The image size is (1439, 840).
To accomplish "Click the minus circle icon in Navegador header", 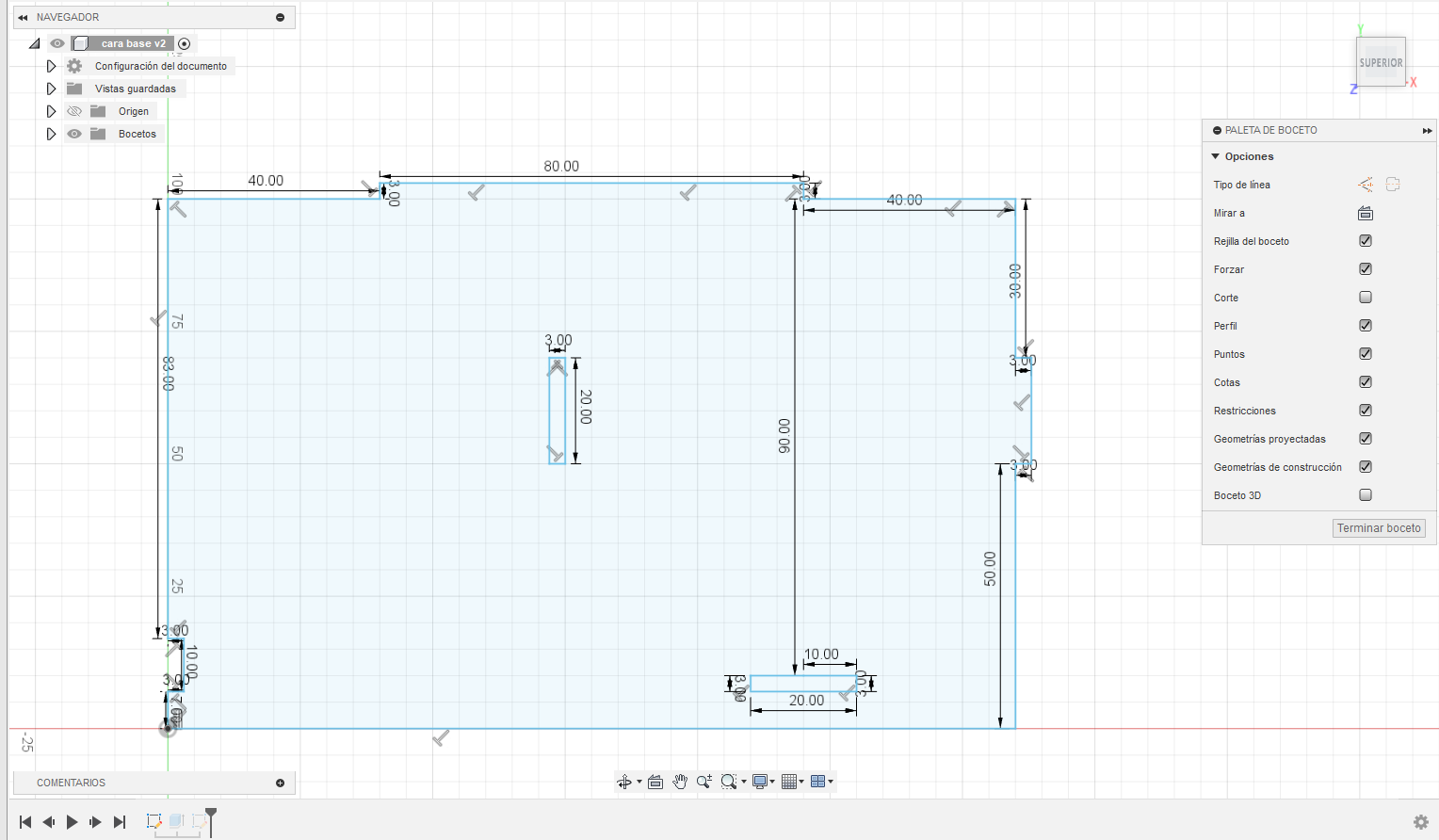I will pos(280,17).
